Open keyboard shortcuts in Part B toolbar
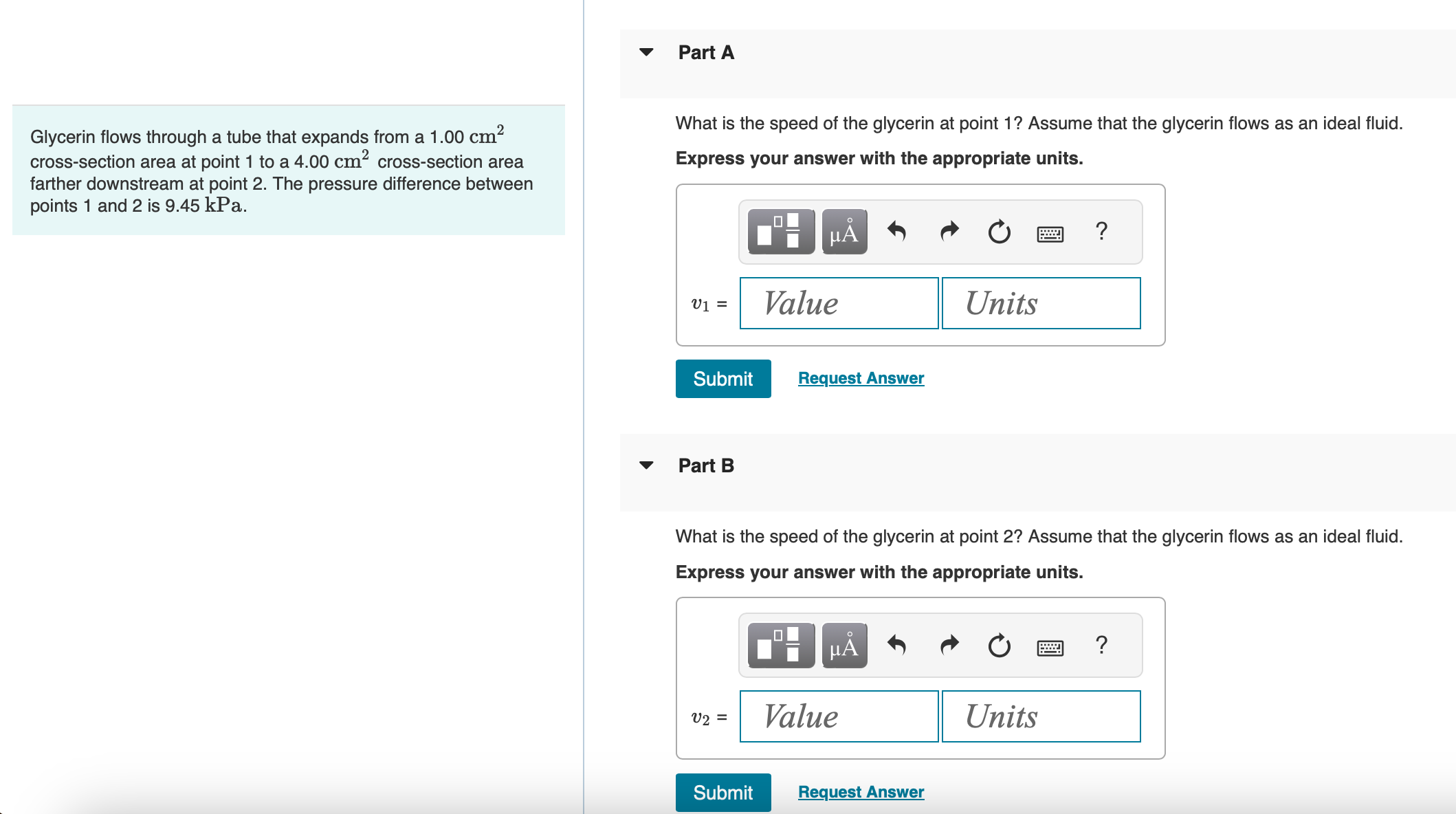Screen dimensions: 1456x814 (x=1050, y=648)
